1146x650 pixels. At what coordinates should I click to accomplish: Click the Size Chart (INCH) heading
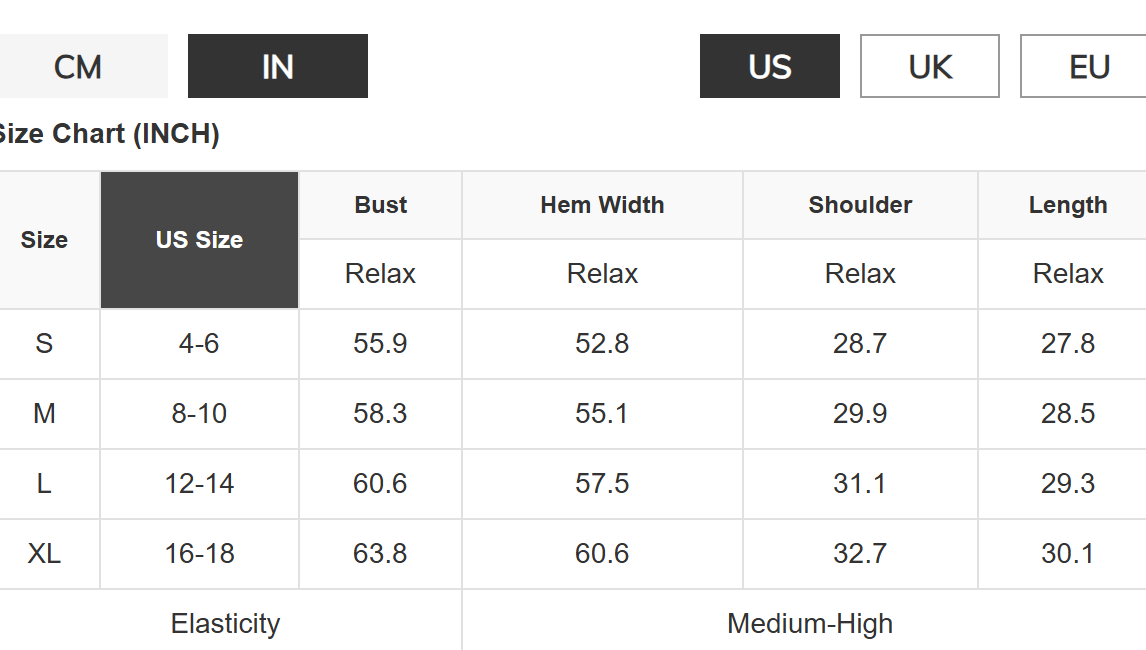[x=108, y=134]
